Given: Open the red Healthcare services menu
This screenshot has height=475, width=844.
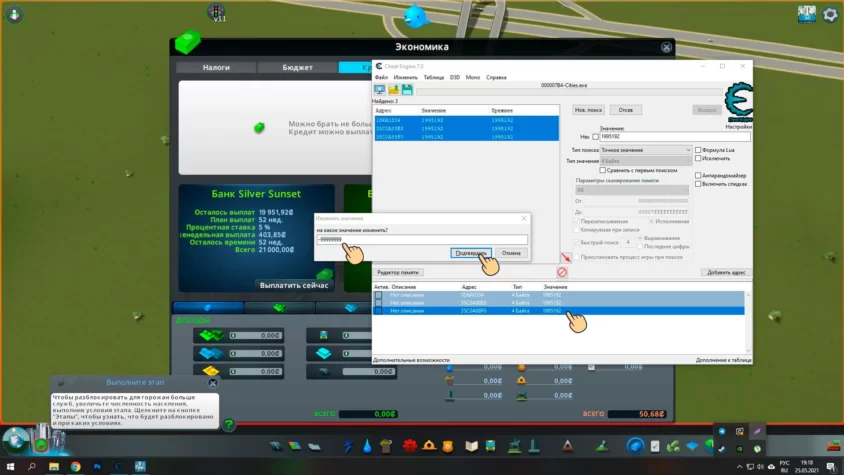Looking at the screenshot, I should 410,446.
